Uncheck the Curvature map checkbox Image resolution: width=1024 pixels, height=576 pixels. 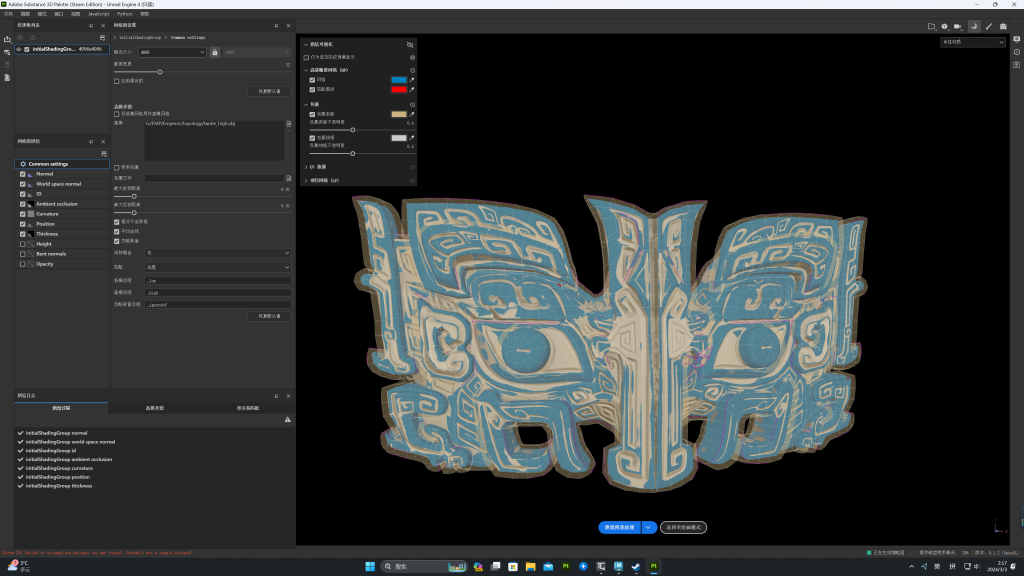[x=22, y=214]
